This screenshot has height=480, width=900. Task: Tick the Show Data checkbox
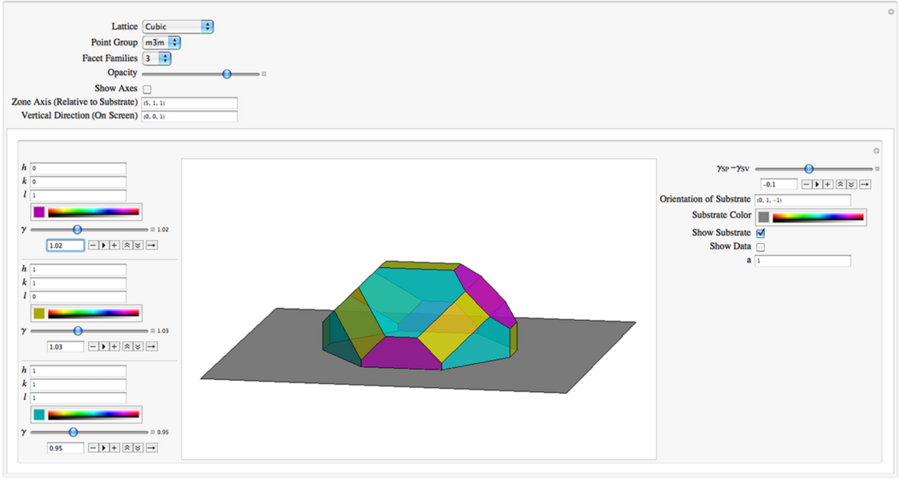[x=761, y=247]
